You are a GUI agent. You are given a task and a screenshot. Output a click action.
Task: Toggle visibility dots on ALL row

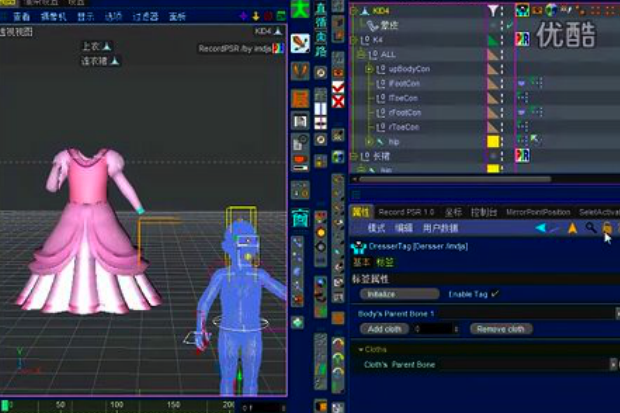[x=502, y=54]
